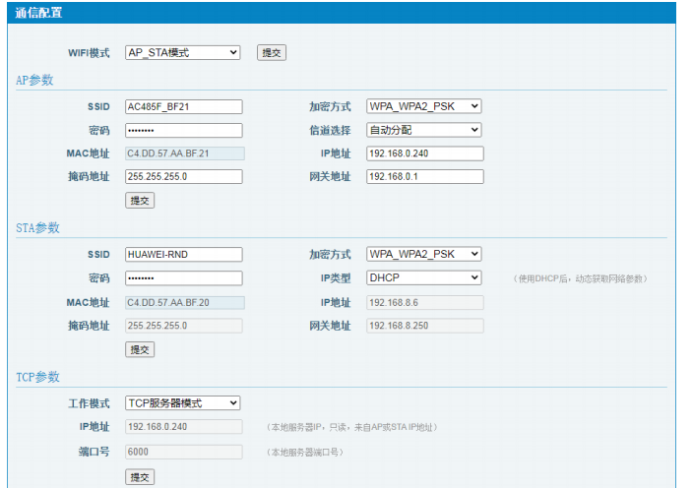Click STA MAC地址 field ending BF.20
Image resolution: width=692 pixels, height=488 pixels.
click(x=183, y=302)
